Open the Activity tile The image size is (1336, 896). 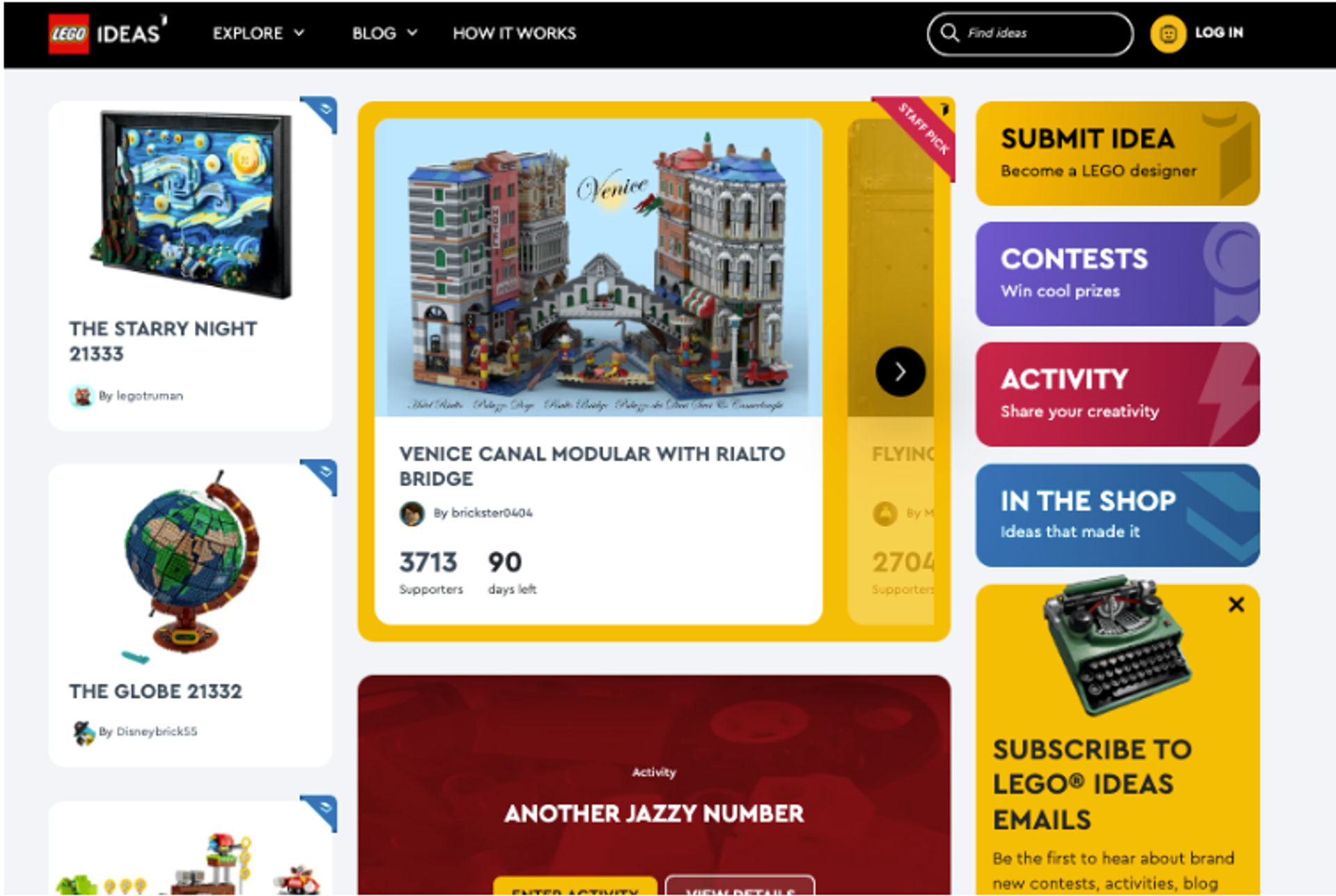point(1118,394)
